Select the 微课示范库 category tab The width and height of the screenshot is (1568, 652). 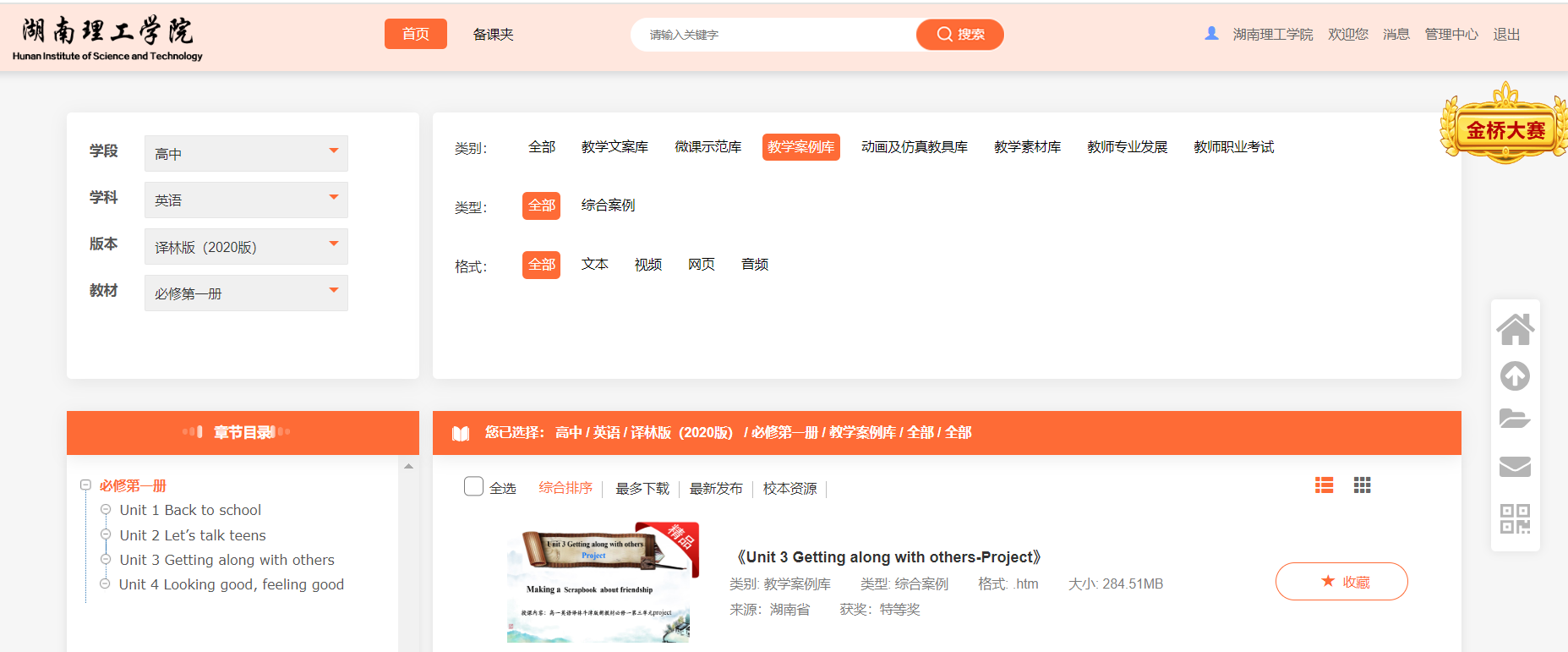click(x=708, y=147)
